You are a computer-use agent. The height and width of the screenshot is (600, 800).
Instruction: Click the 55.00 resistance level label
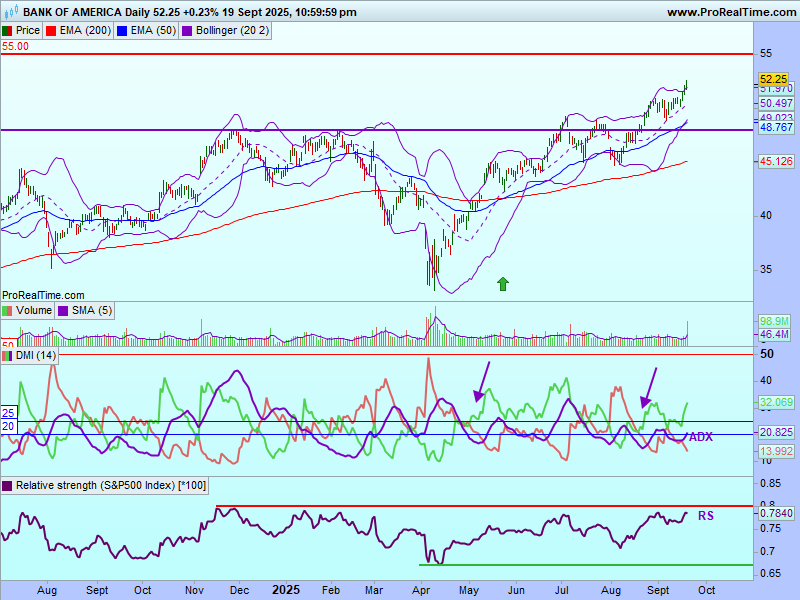tap(15, 46)
